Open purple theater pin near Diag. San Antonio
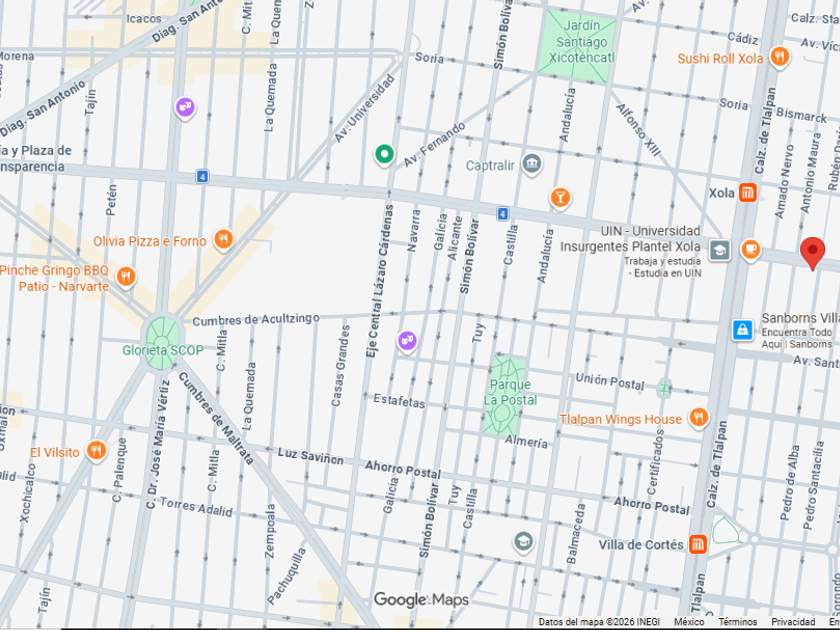The width and height of the screenshot is (840, 630). [185, 107]
